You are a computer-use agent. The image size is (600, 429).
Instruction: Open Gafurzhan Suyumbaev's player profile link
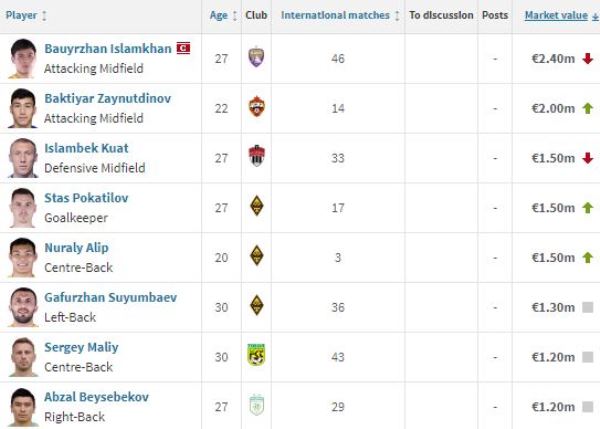[111, 297]
